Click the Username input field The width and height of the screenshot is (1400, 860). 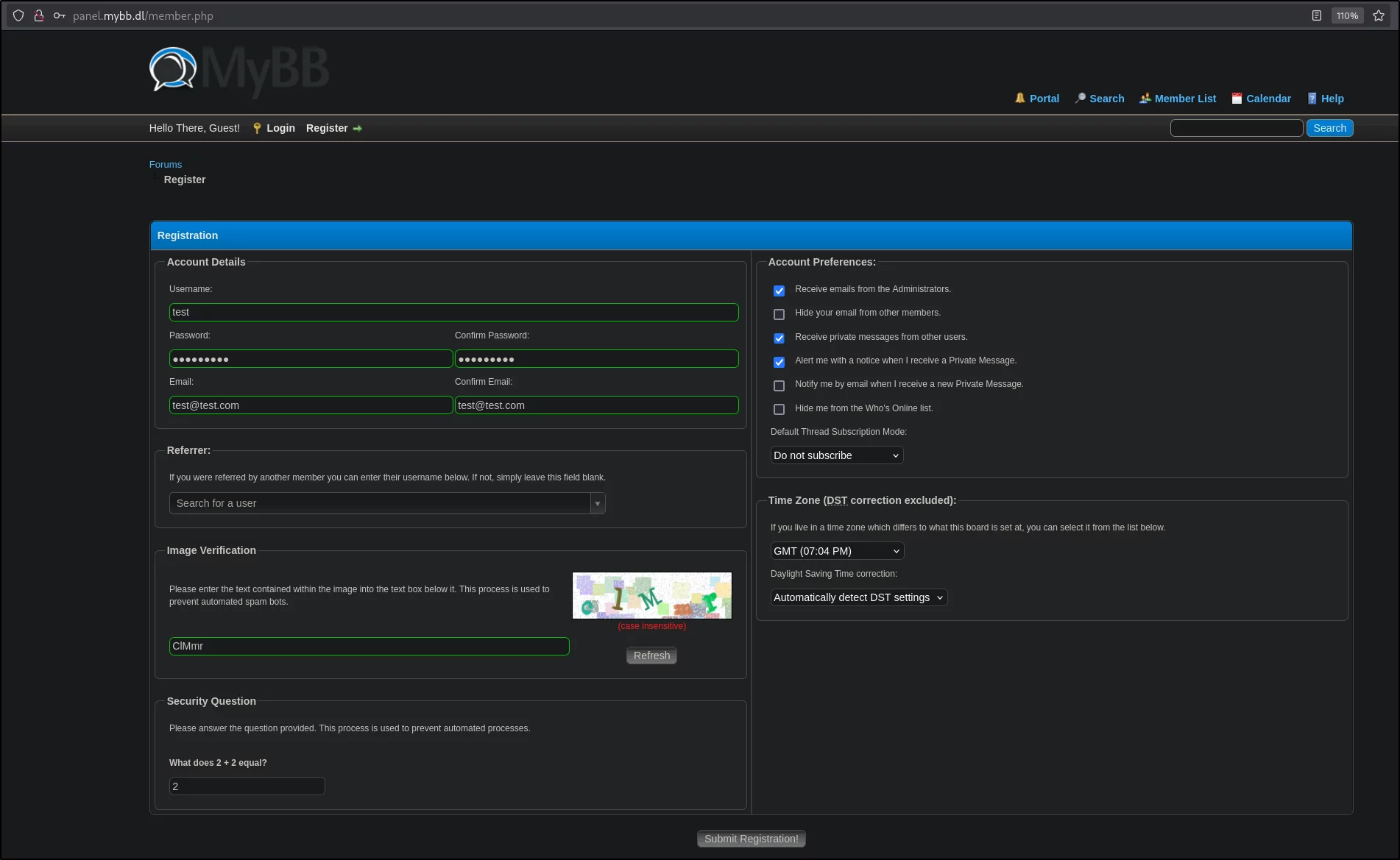[453, 313]
